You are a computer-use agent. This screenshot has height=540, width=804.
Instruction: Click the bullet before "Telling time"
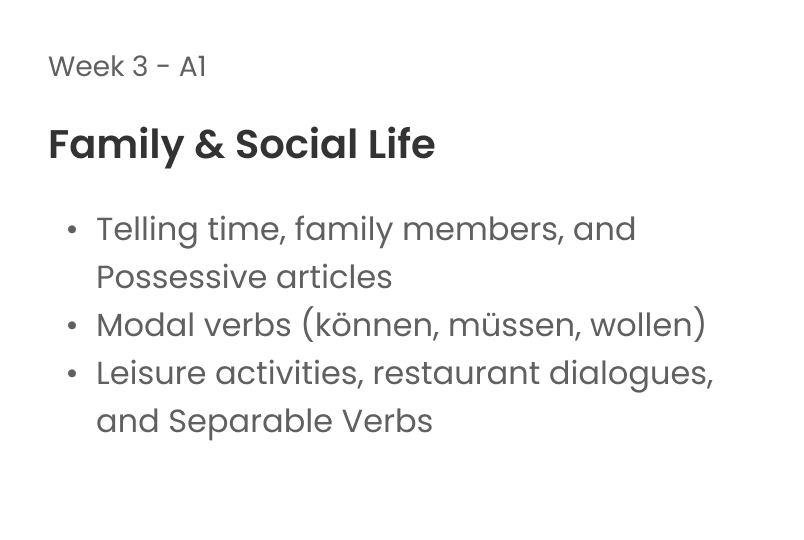74,230
